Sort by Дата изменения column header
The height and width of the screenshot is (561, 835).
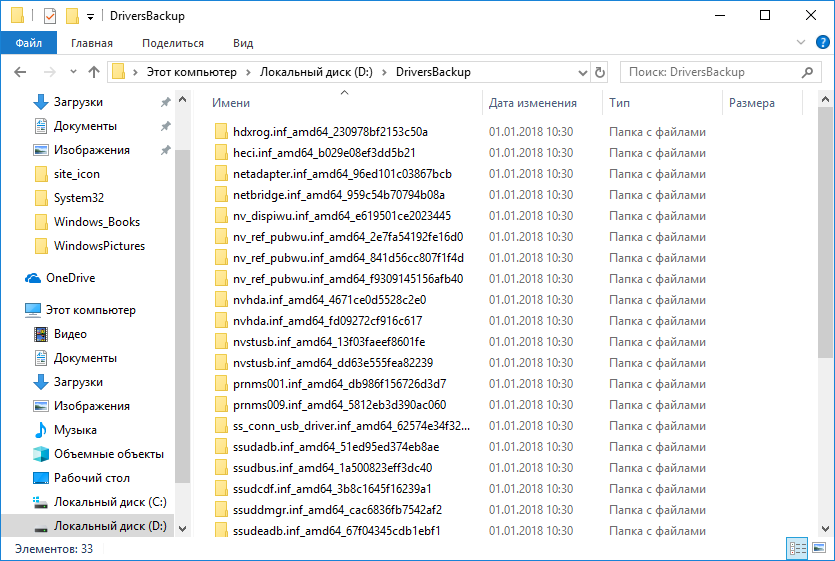click(533, 103)
